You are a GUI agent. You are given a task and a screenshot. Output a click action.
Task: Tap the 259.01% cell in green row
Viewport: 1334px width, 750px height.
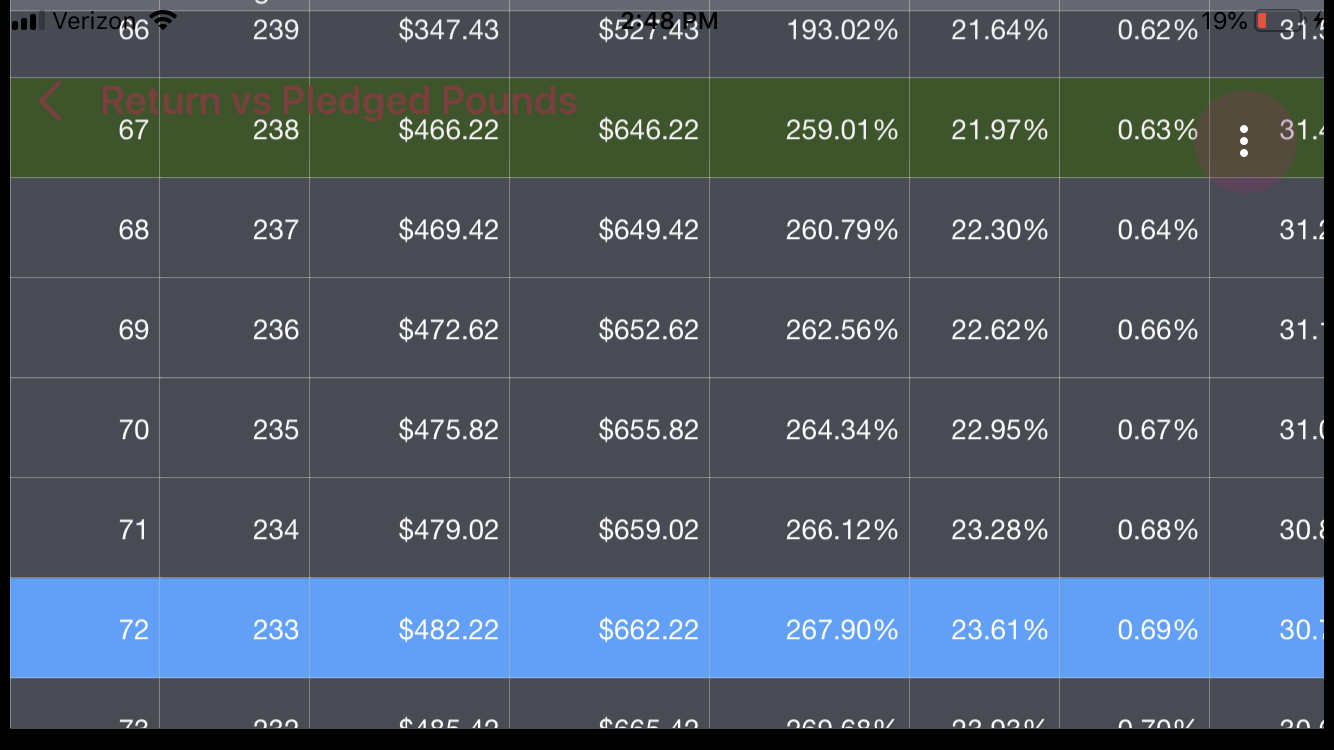841,130
